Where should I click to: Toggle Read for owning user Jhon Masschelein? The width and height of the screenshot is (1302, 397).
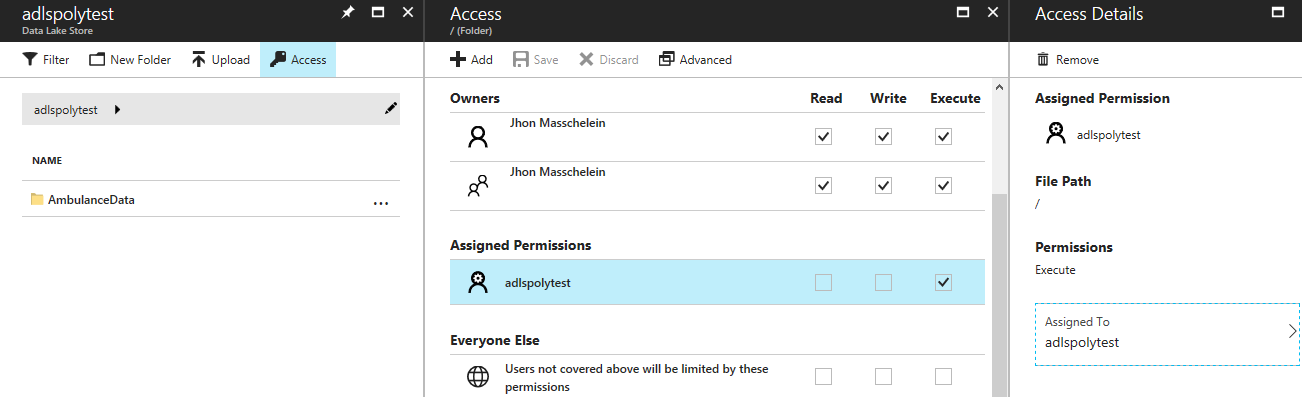[823, 137]
